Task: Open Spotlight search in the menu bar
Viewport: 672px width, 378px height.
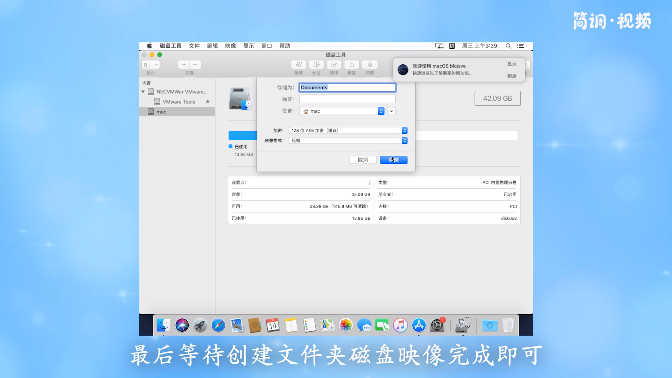Action: pyautogui.click(x=508, y=45)
